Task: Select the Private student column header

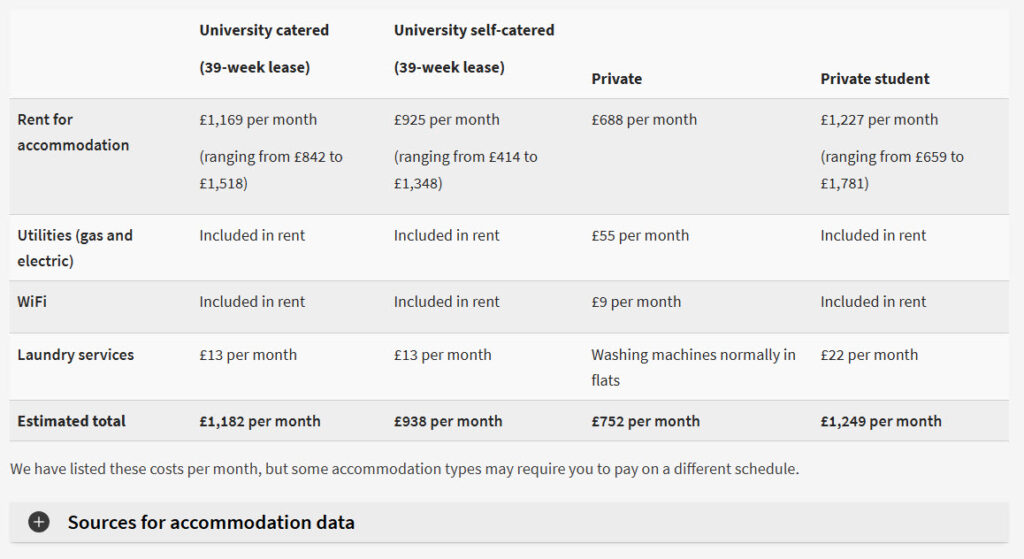Action: (875, 79)
